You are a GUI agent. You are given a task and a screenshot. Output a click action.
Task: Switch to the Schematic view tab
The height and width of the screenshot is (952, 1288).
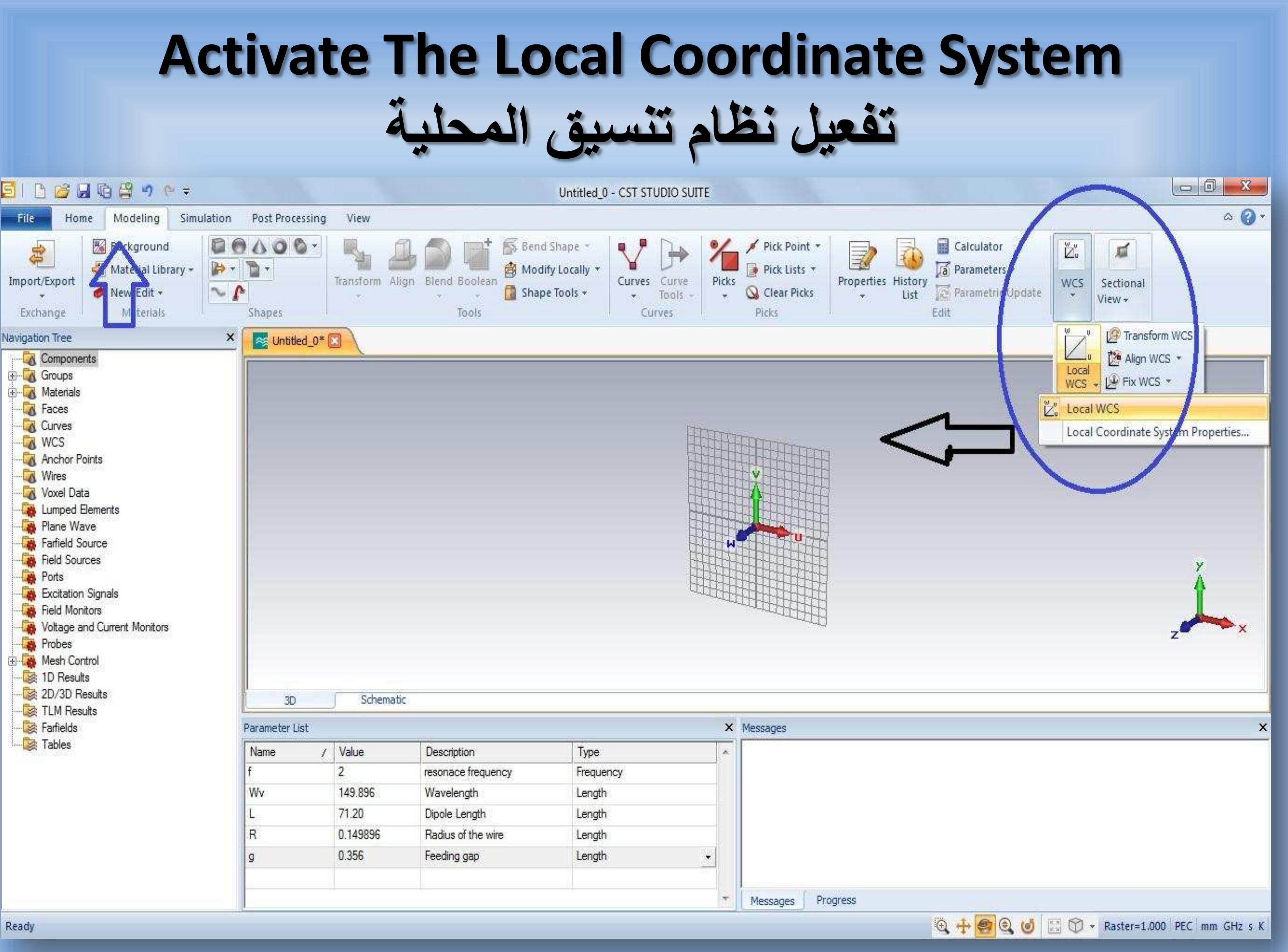pos(383,699)
